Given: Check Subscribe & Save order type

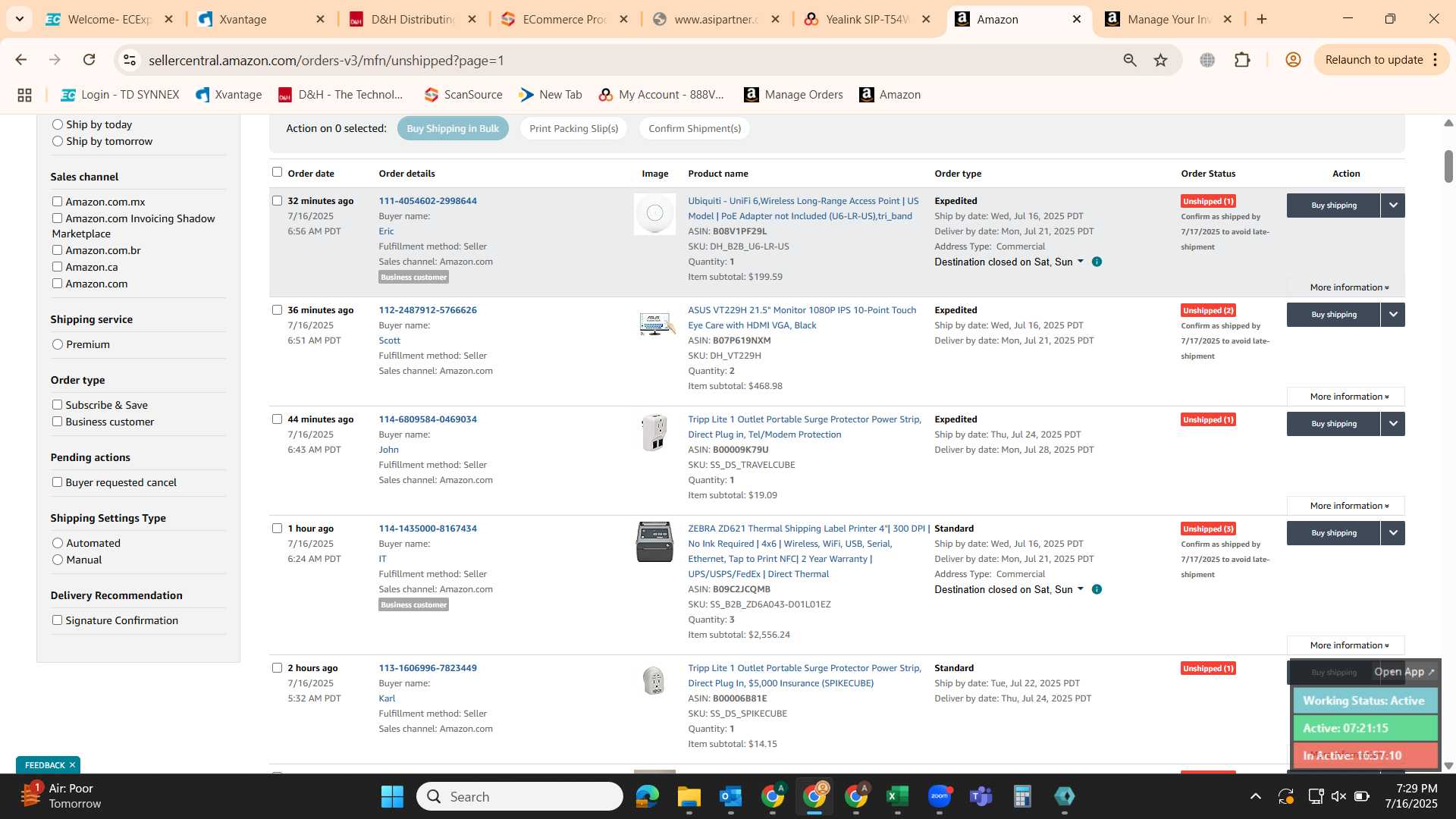Looking at the screenshot, I should [x=57, y=404].
